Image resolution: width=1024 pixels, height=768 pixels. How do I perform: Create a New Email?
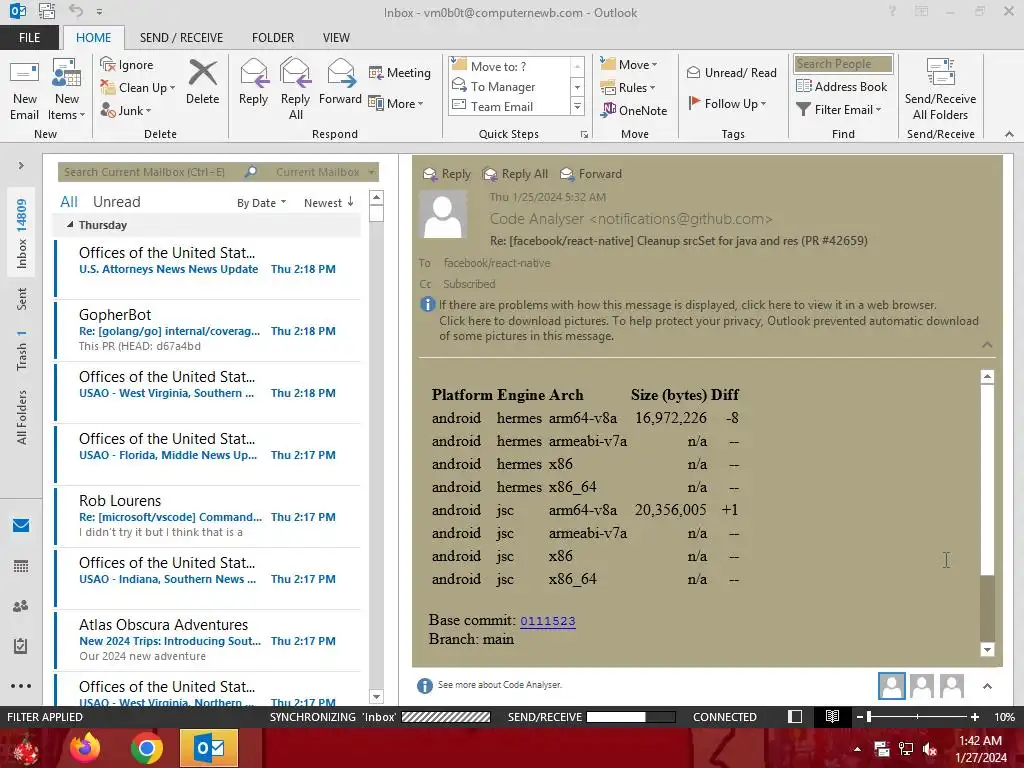coord(24,90)
